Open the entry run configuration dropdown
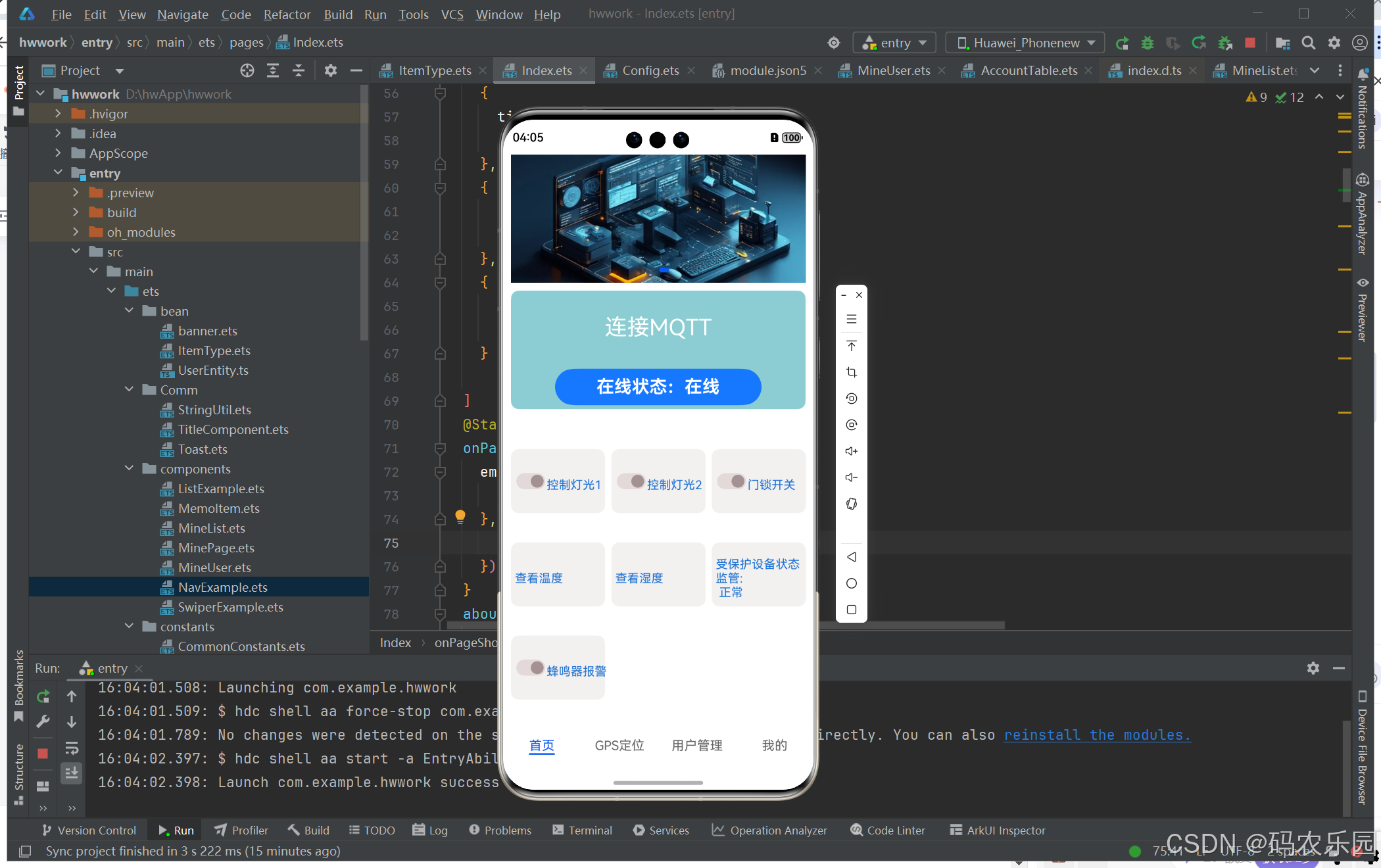Image resolution: width=1381 pixels, height=868 pixels. point(894,43)
